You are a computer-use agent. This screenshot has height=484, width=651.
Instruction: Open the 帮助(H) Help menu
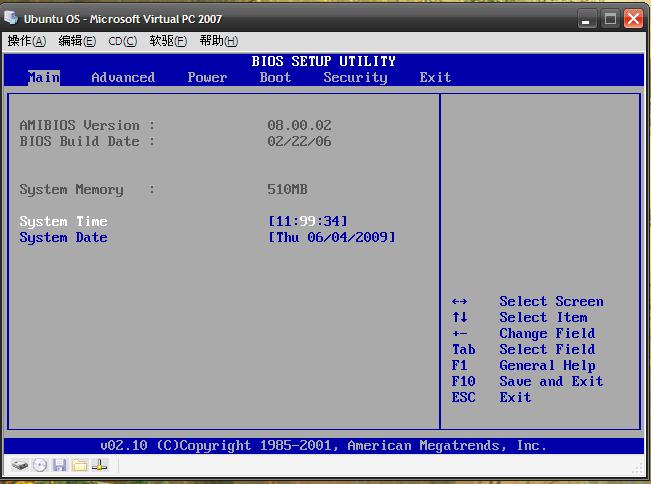click(218, 41)
